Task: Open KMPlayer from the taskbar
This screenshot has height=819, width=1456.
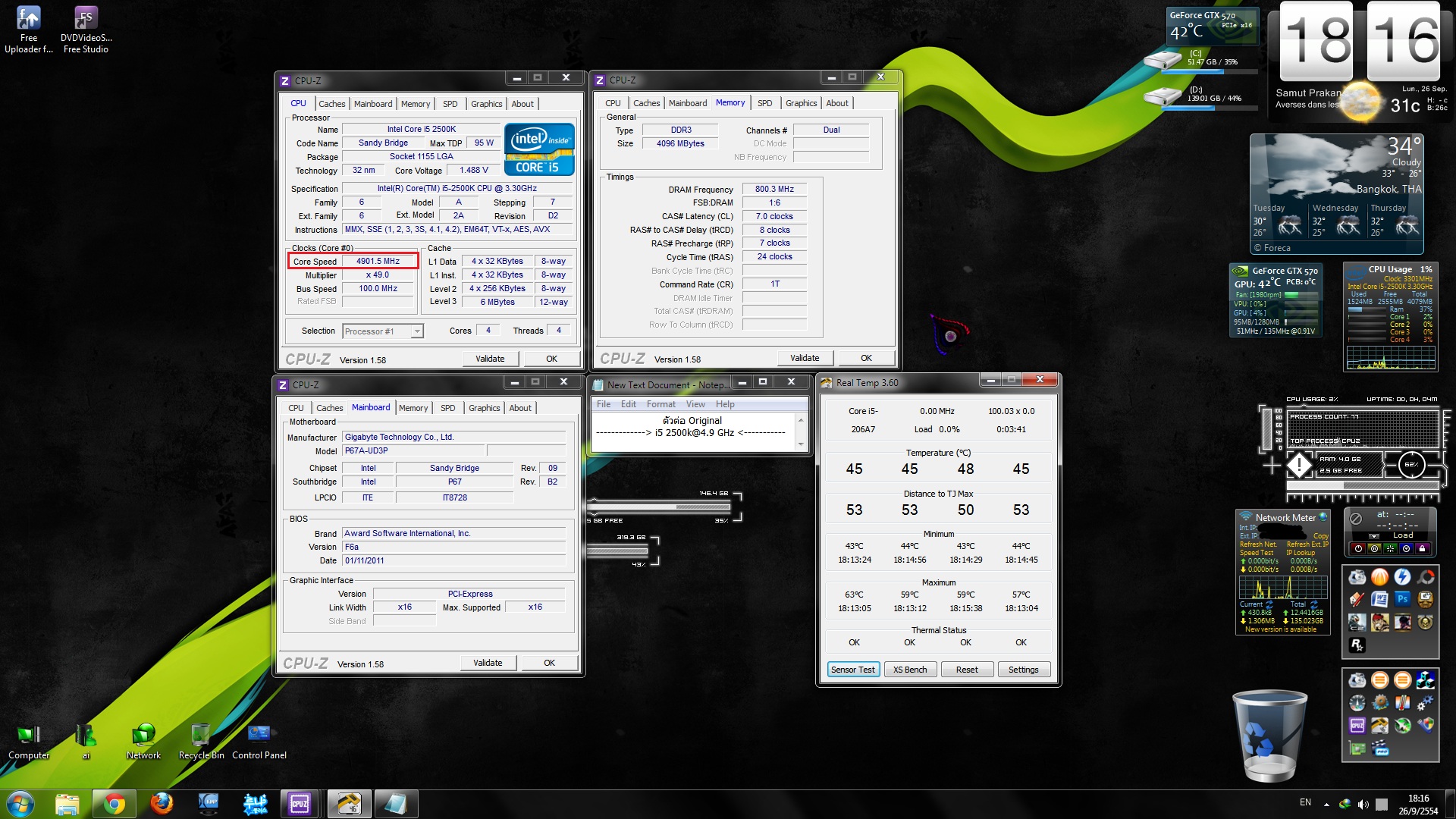Action: (208, 803)
